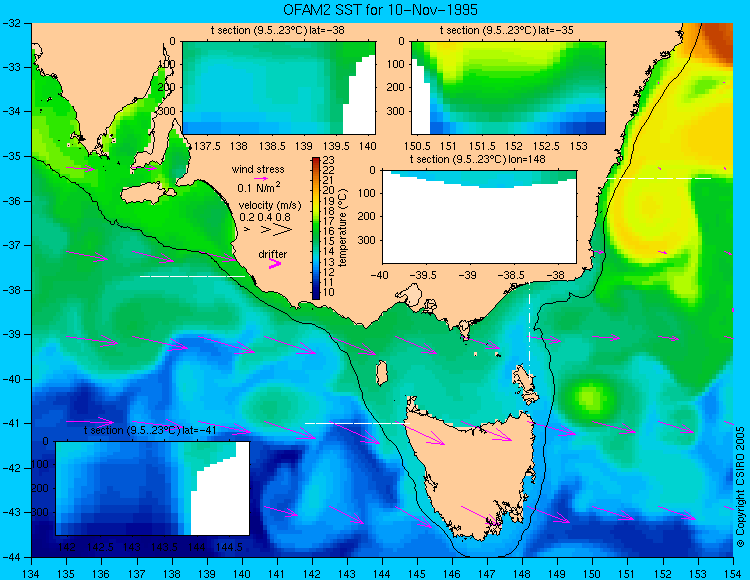Open the lat=-35 temperature section plot
The width and height of the screenshot is (750, 580).
(508, 88)
